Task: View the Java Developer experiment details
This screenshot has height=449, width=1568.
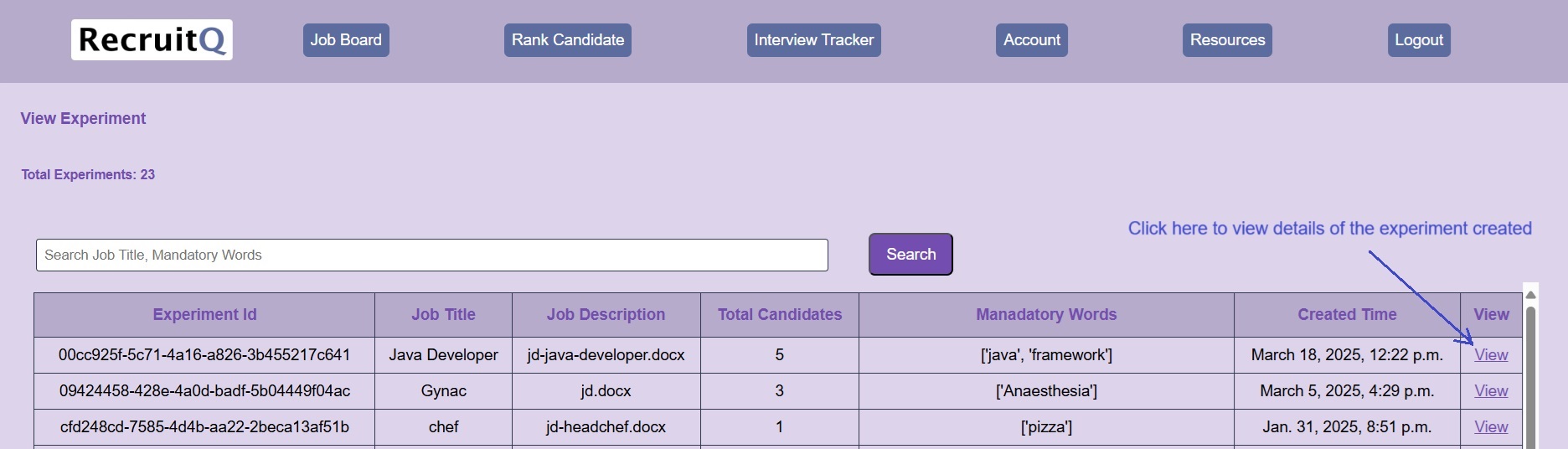Action: [1491, 355]
